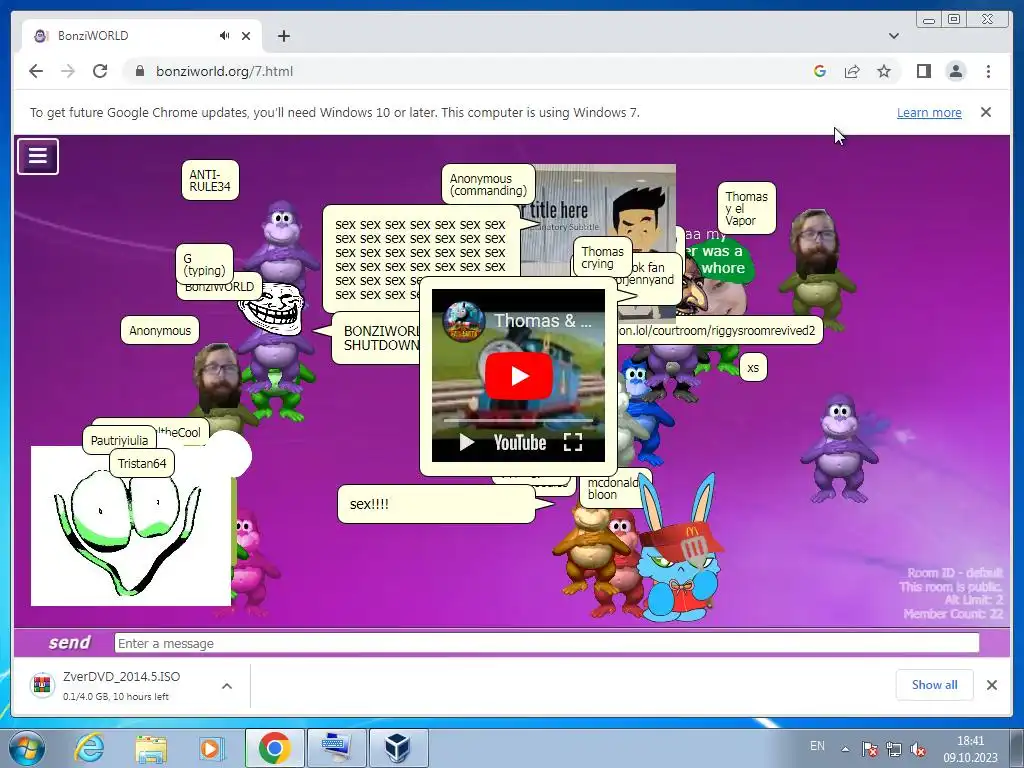Image resolution: width=1024 pixels, height=768 pixels.
Task: Enter fullscreen on the YouTube embed
Action: (x=573, y=443)
